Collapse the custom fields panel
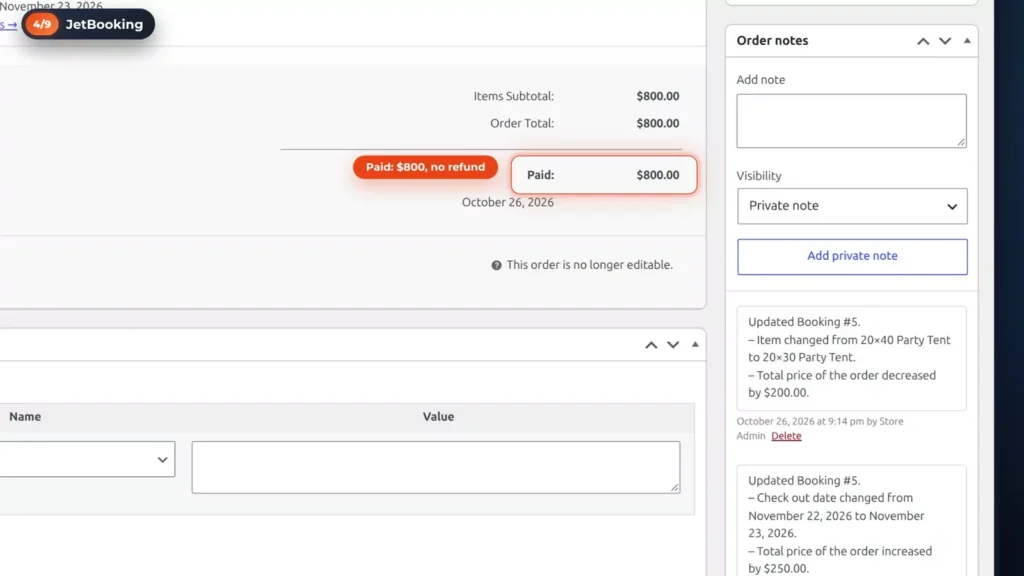The image size is (1024, 576). 695,344
